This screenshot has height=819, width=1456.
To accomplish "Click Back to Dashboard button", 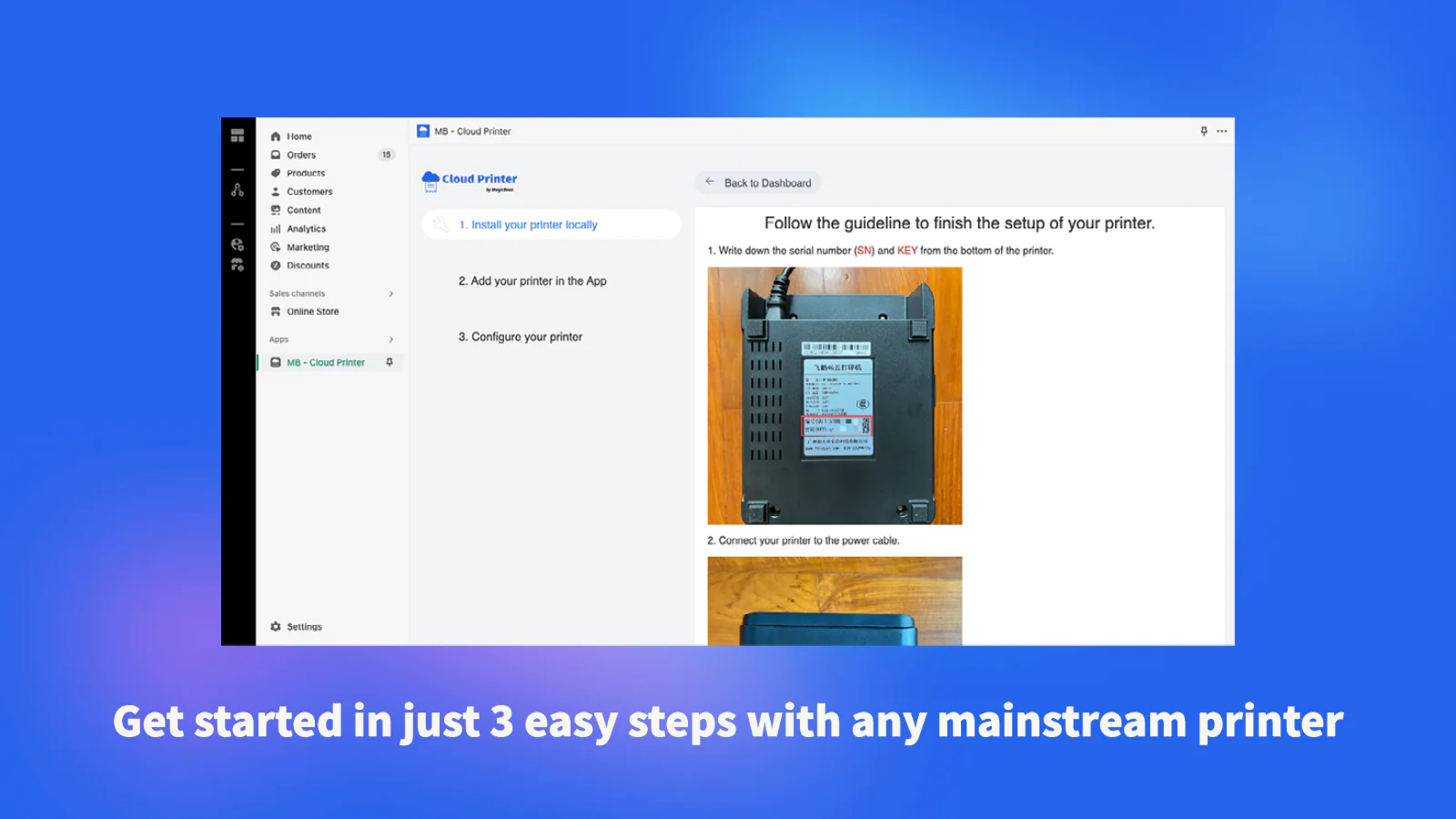I will click(x=758, y=183).
